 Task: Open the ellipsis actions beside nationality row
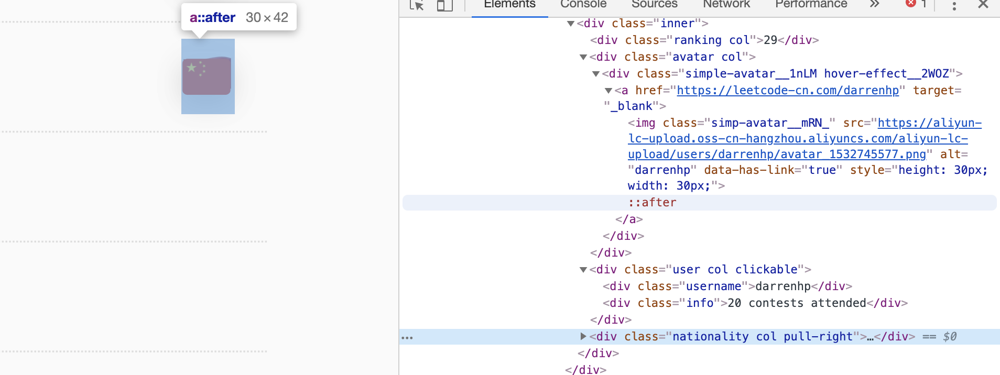(407, 337)
